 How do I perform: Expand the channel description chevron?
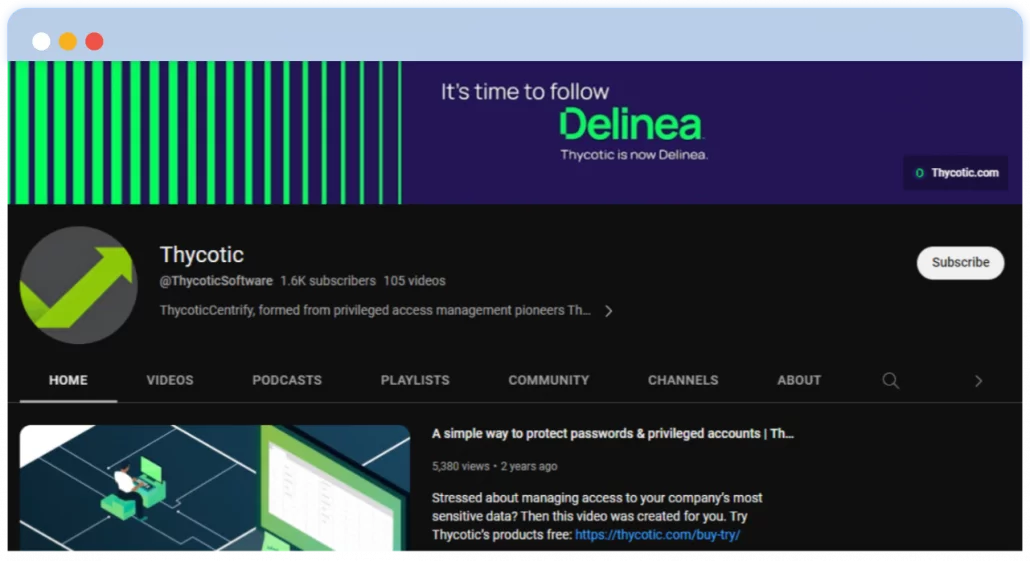tap(608, 311)
